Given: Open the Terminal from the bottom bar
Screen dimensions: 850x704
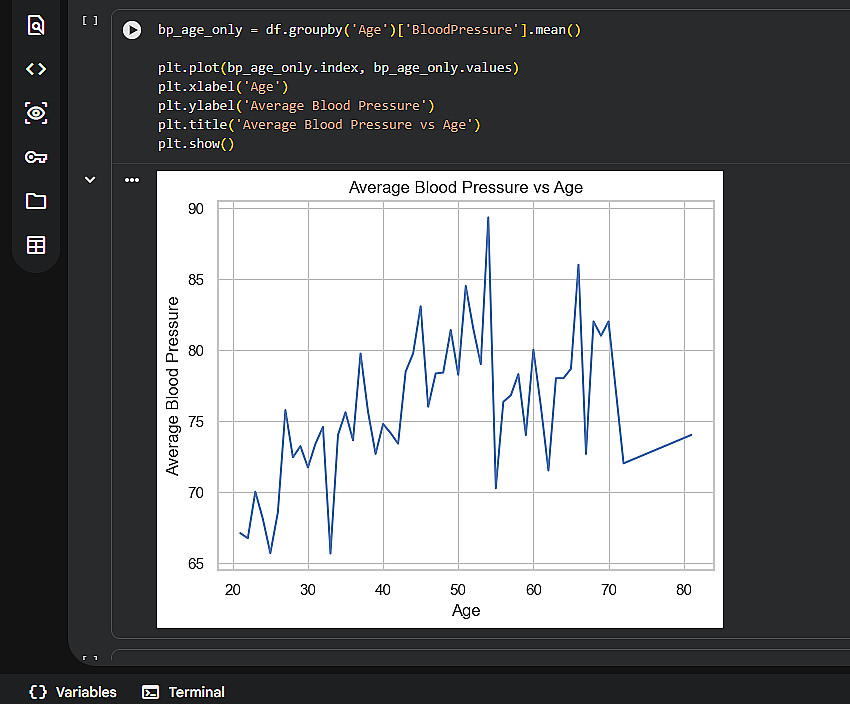Looking at the screenshot, I should [184, 692].
